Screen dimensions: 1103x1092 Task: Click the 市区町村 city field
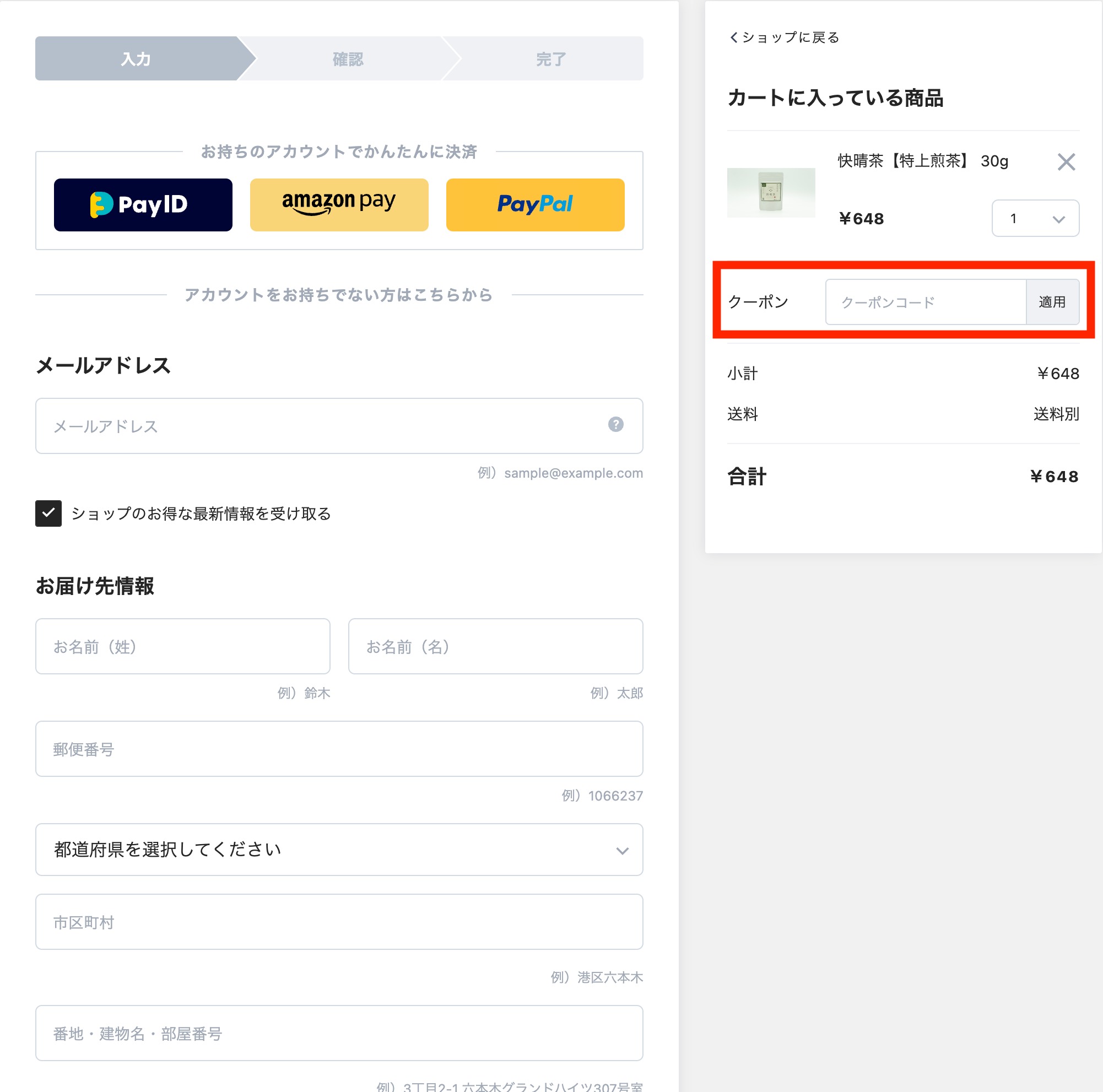point(339,922)
